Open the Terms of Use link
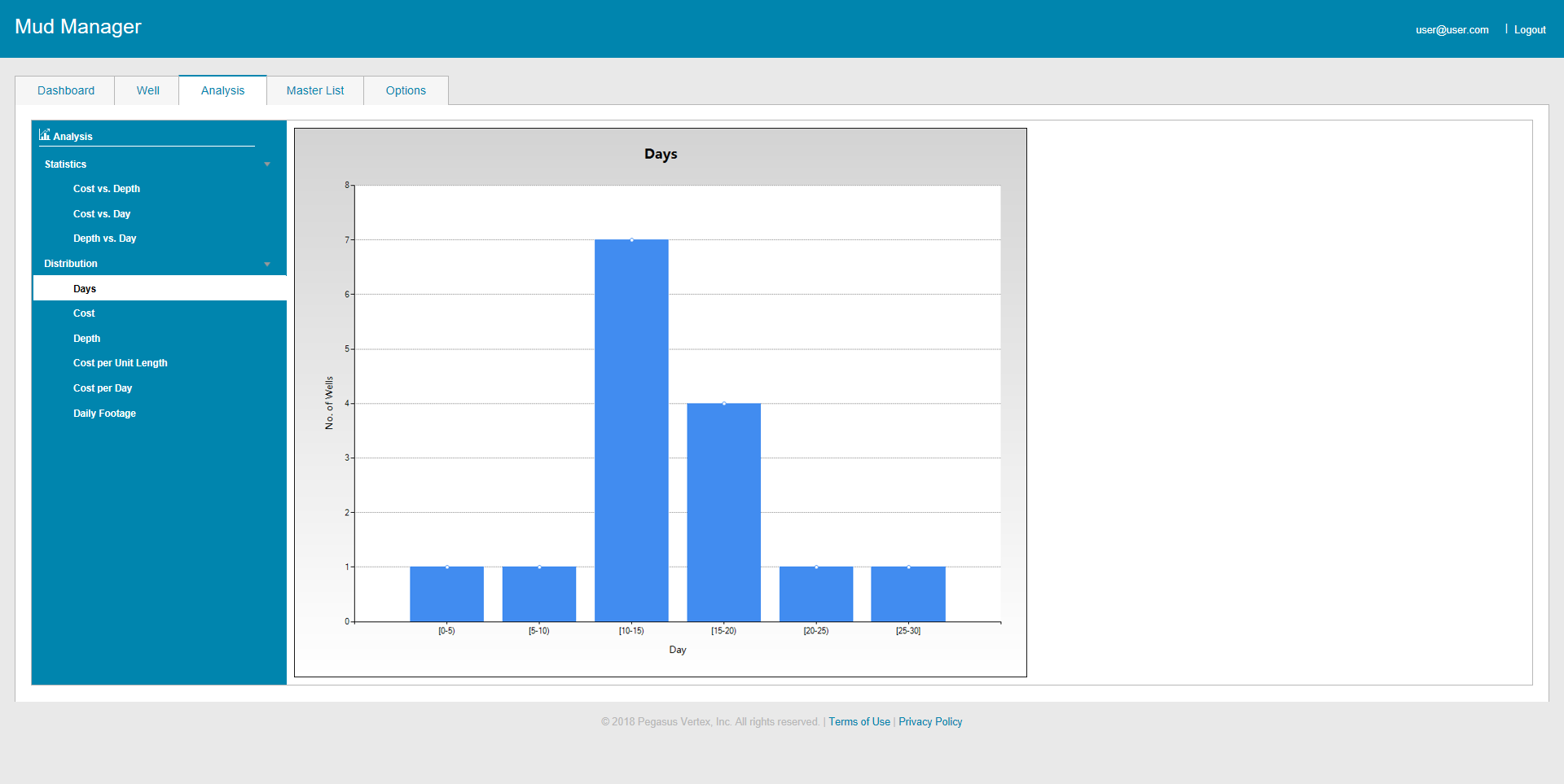 [859, 722]
